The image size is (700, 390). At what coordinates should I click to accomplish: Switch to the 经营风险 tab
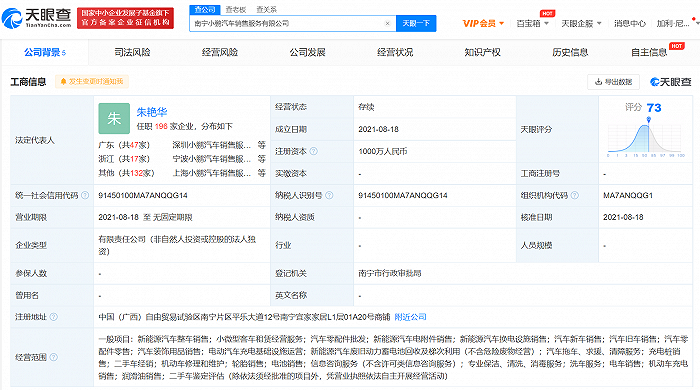220,52
